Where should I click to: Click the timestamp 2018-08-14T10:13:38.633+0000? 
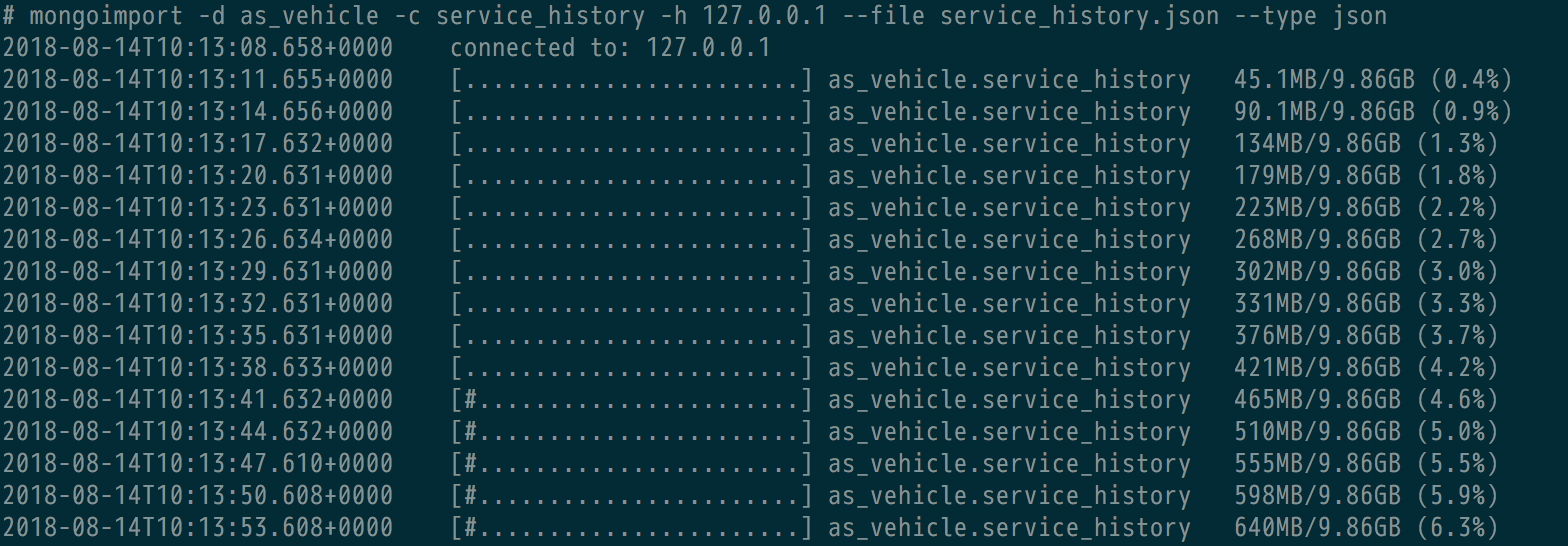tap(198, 368)
